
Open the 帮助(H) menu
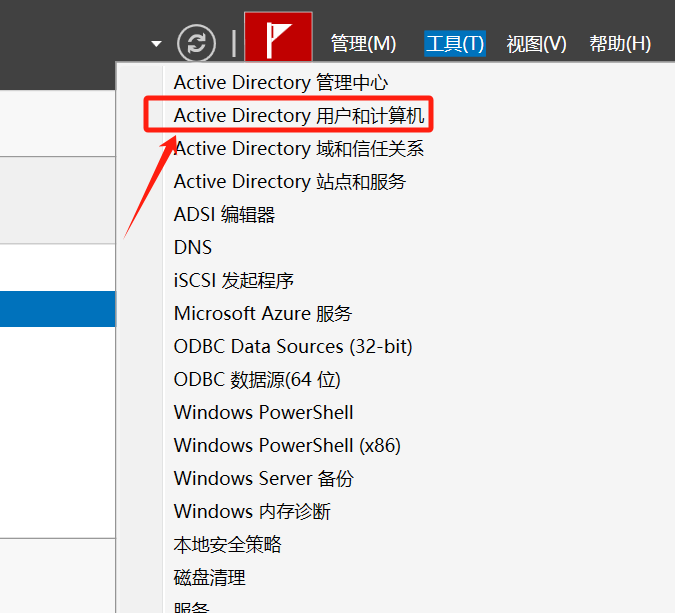(x=620, y=44)
